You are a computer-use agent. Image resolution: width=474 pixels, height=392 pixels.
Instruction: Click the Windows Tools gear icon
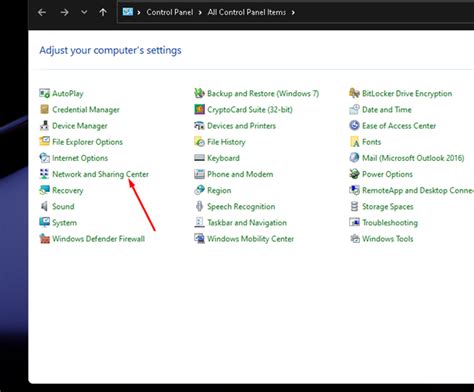(x=354, y=239)
